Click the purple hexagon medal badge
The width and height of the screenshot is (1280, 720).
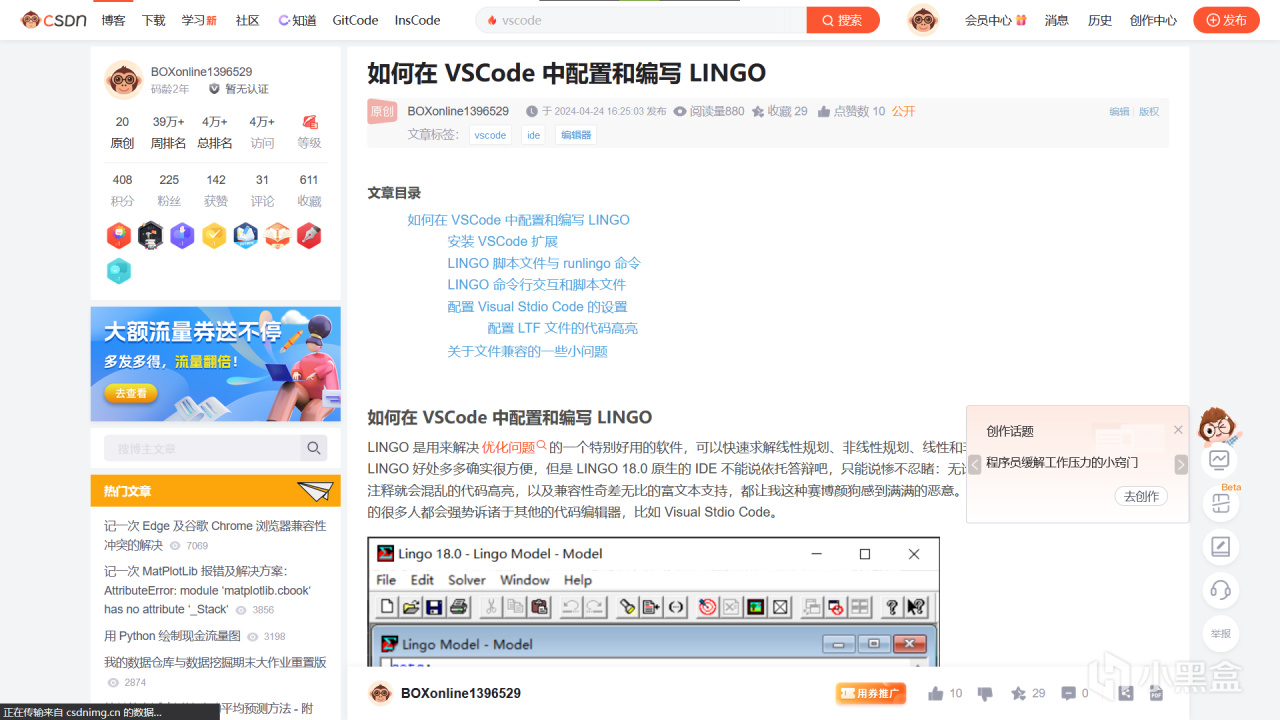(182, 236)
